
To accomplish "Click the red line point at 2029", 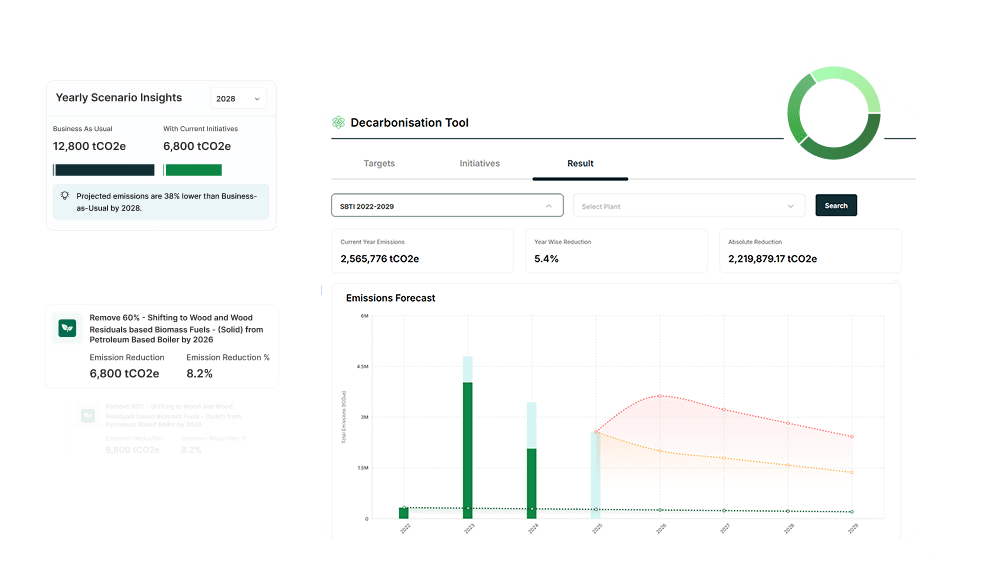I will point(852,436).
